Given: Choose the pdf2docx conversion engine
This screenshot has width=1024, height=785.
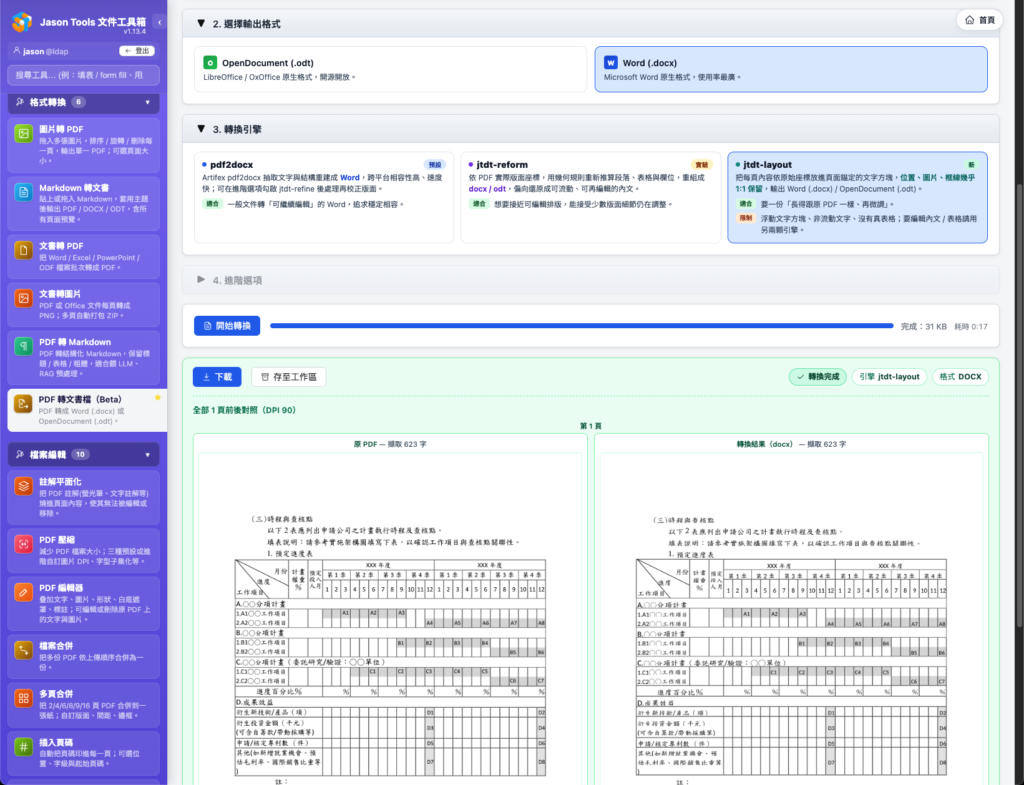Looking at the screenshot, I should click(324, 197).
